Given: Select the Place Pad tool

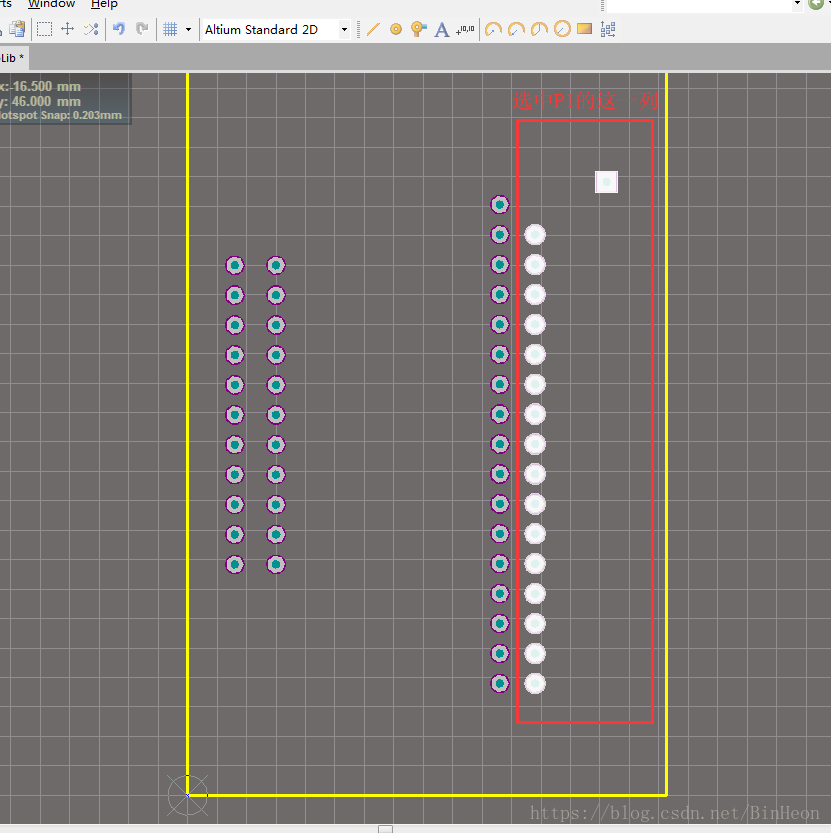Looking at the screenshot, I should [396, 29].
